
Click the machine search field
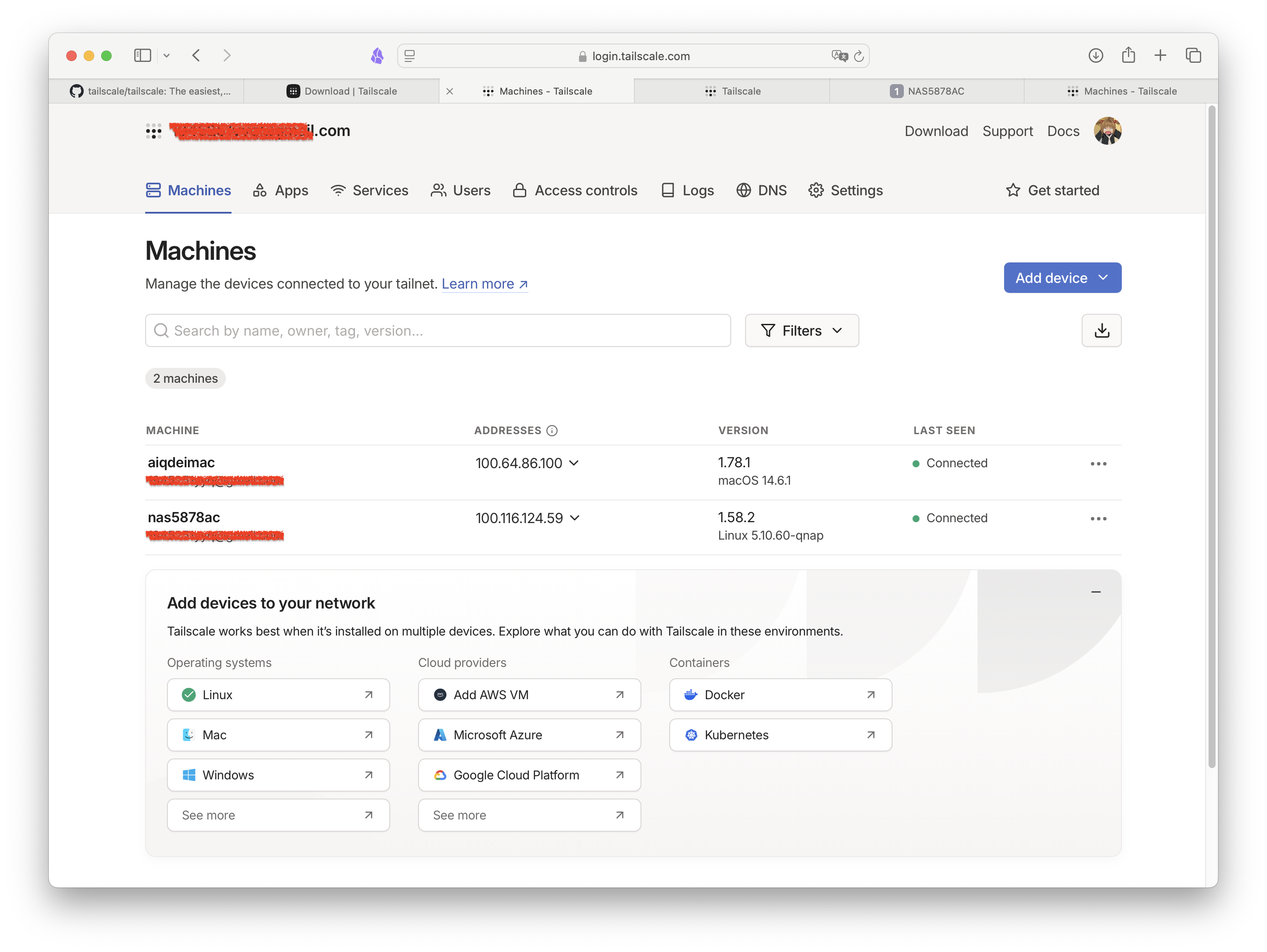438,330
